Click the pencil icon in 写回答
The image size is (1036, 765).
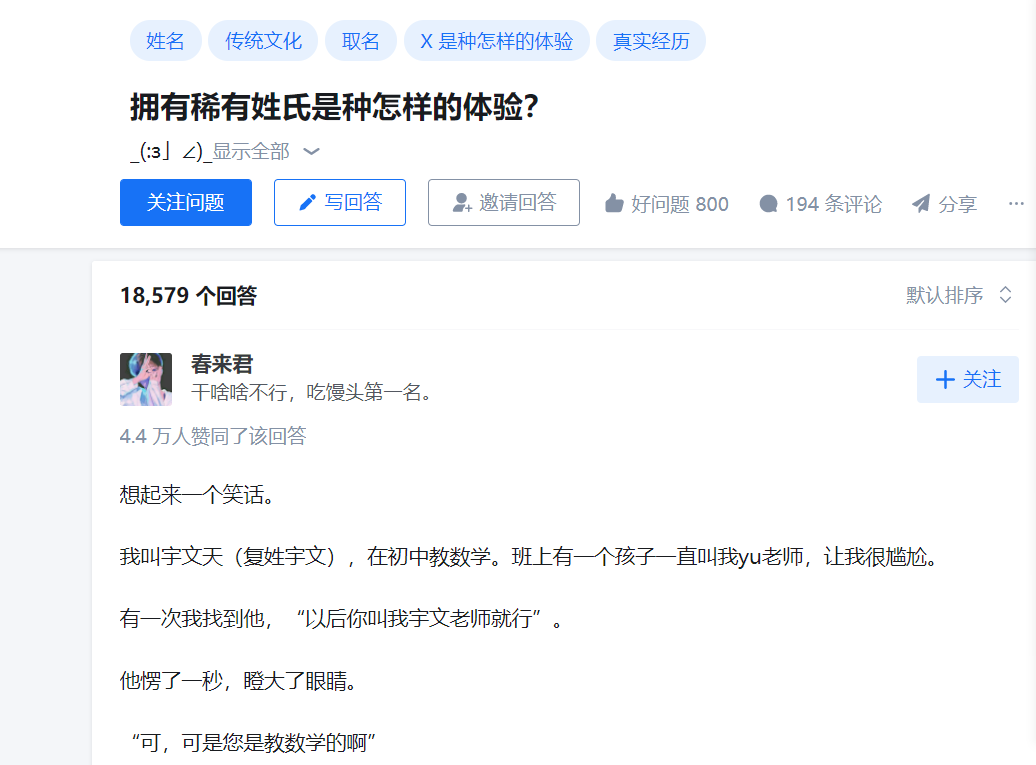point(307,203)
